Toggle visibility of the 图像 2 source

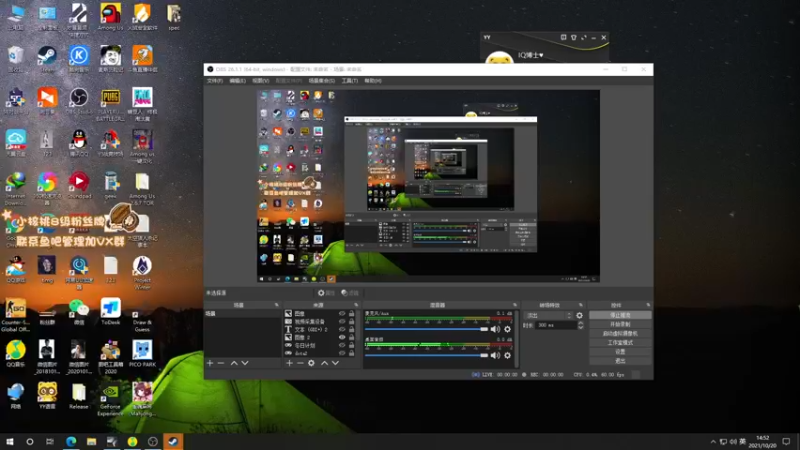(342, 337)
